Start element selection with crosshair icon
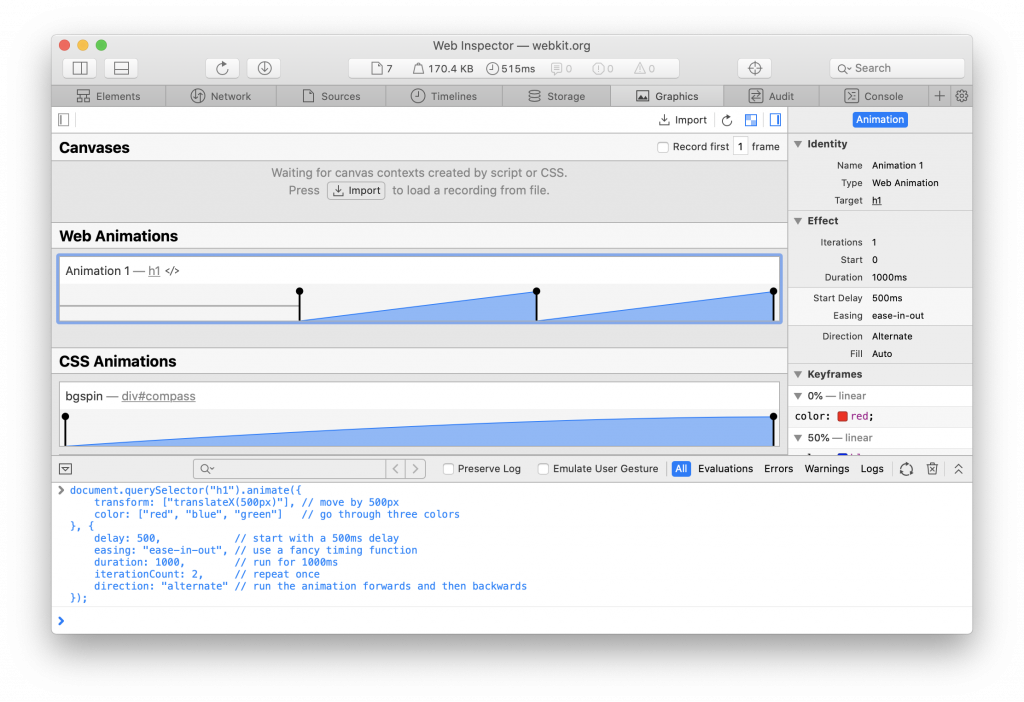Viewport: 1024px width, 702px height. click(755, 68)
